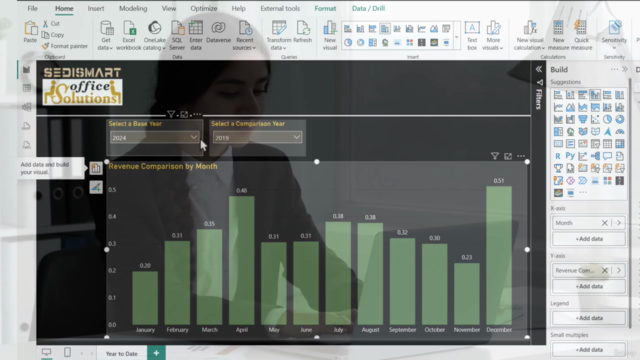Image resolution: width=640 pixels, height=360 pixels.
Task: Click the April bar in chart
Action: coord(242,260)
